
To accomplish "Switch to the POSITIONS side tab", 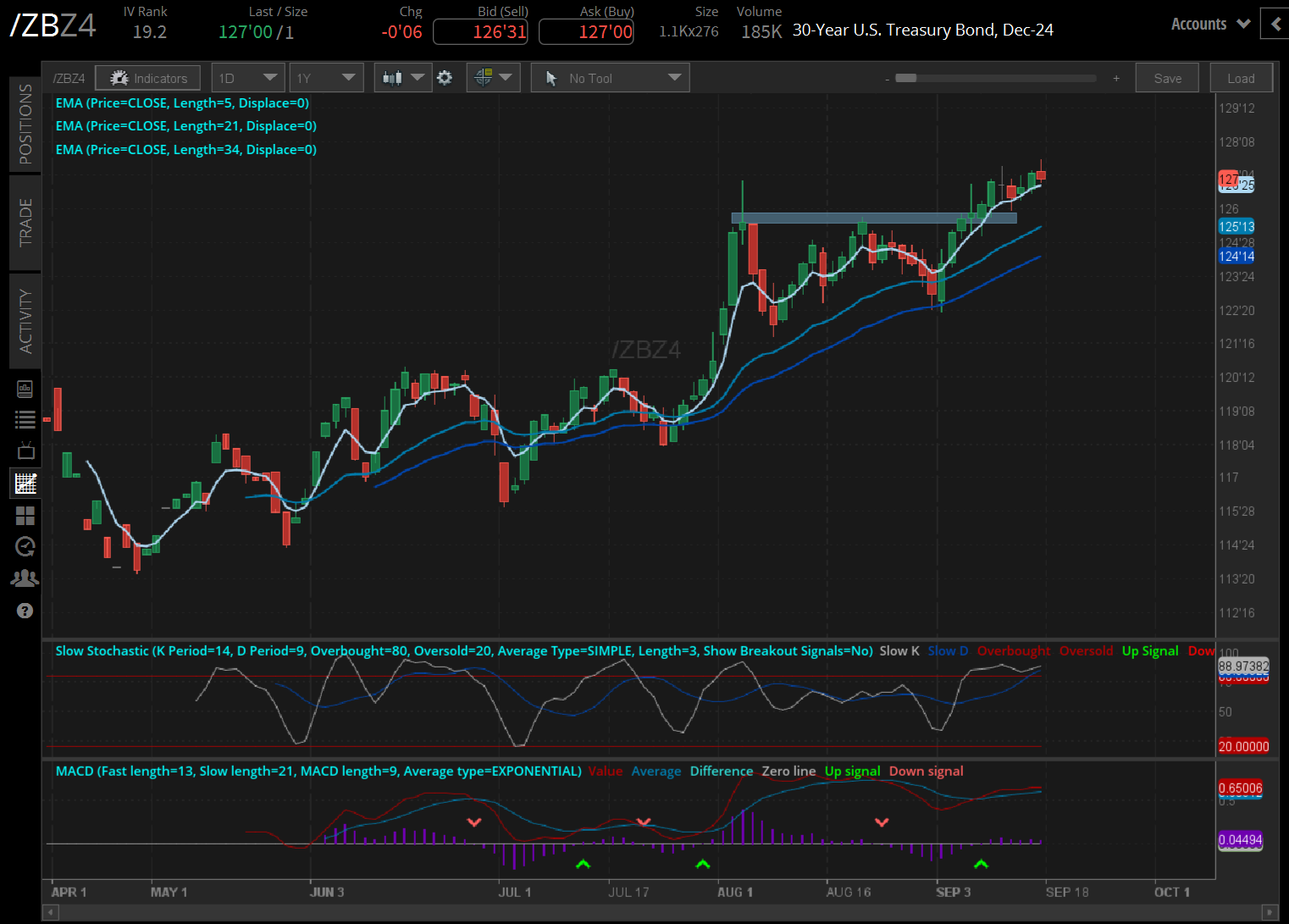I will (x=25, y=124).
